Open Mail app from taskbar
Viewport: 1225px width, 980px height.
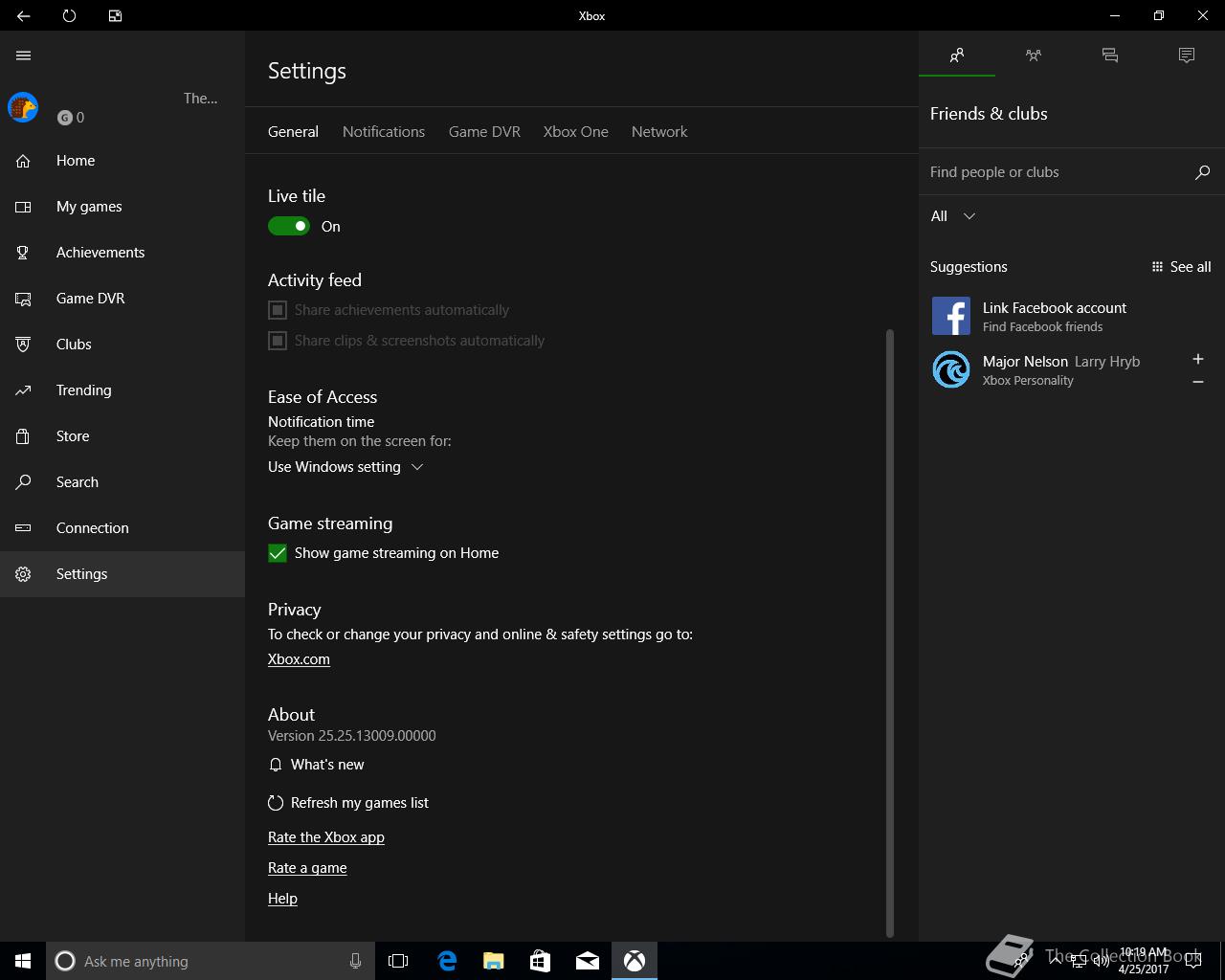click(588, 961)
